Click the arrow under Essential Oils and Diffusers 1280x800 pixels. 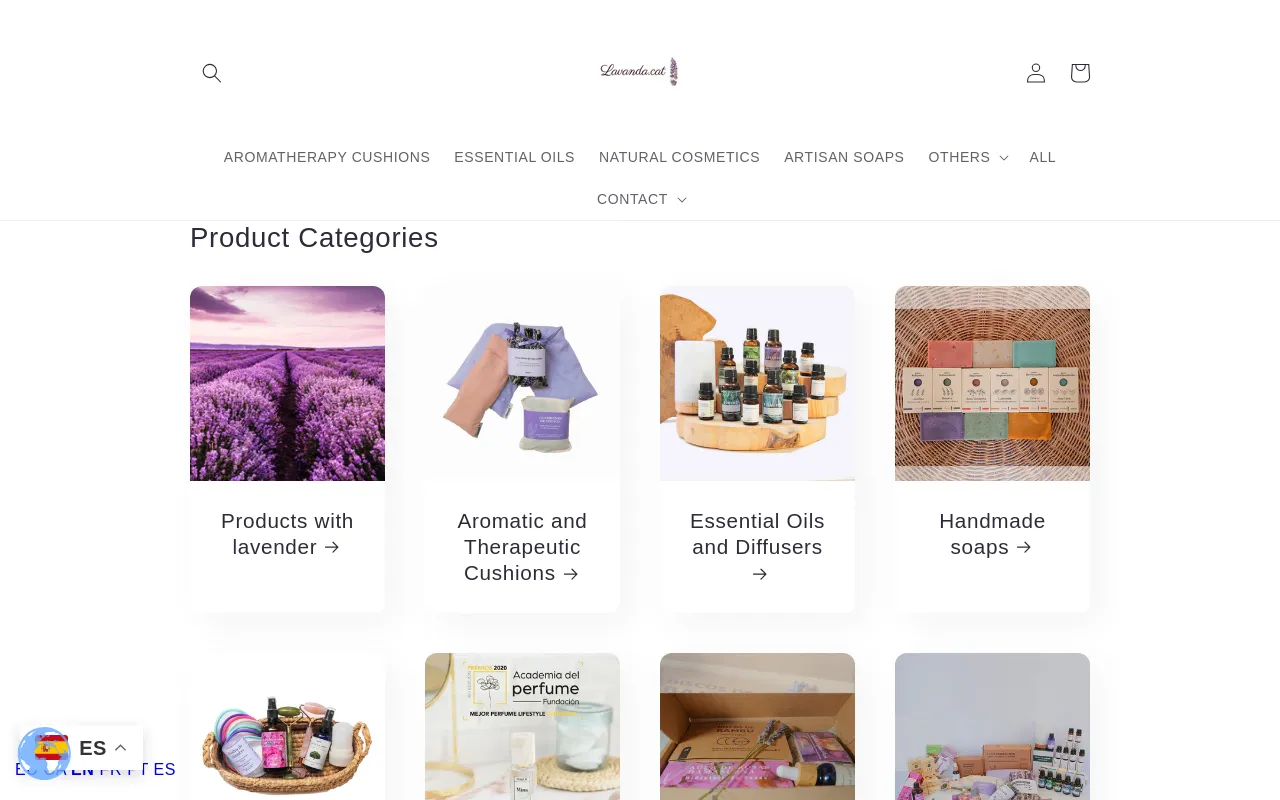[759, 574]
